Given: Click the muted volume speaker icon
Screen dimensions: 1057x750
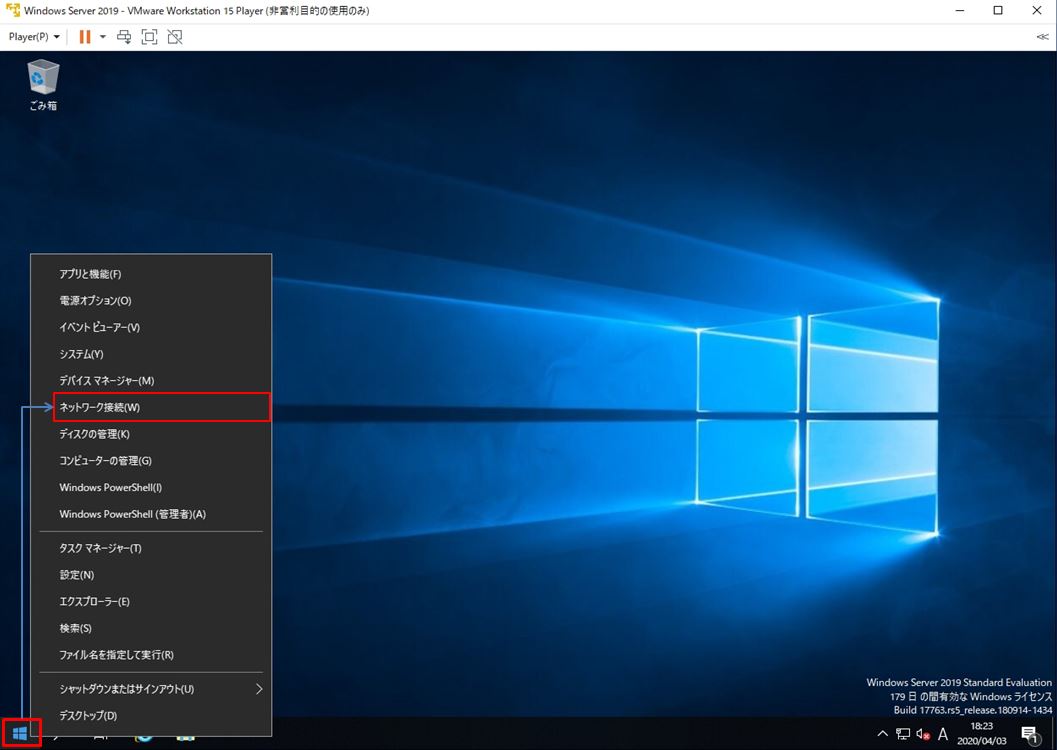Looking at the screenshot, I should point(924,734).
